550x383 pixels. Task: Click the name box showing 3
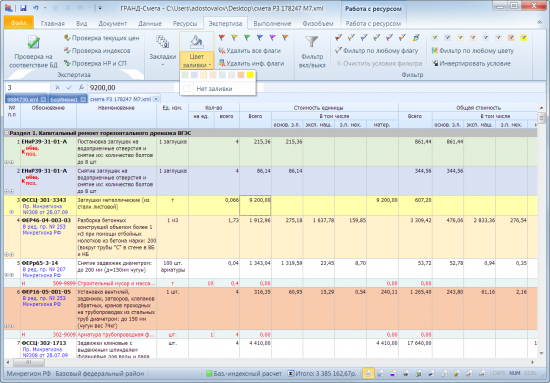tap(28, 87)
